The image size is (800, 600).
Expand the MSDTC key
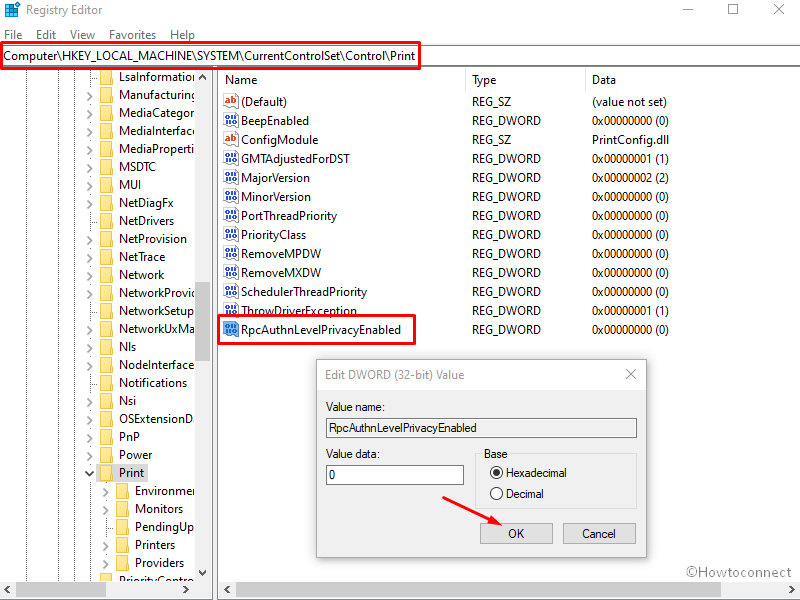[89, 168]
